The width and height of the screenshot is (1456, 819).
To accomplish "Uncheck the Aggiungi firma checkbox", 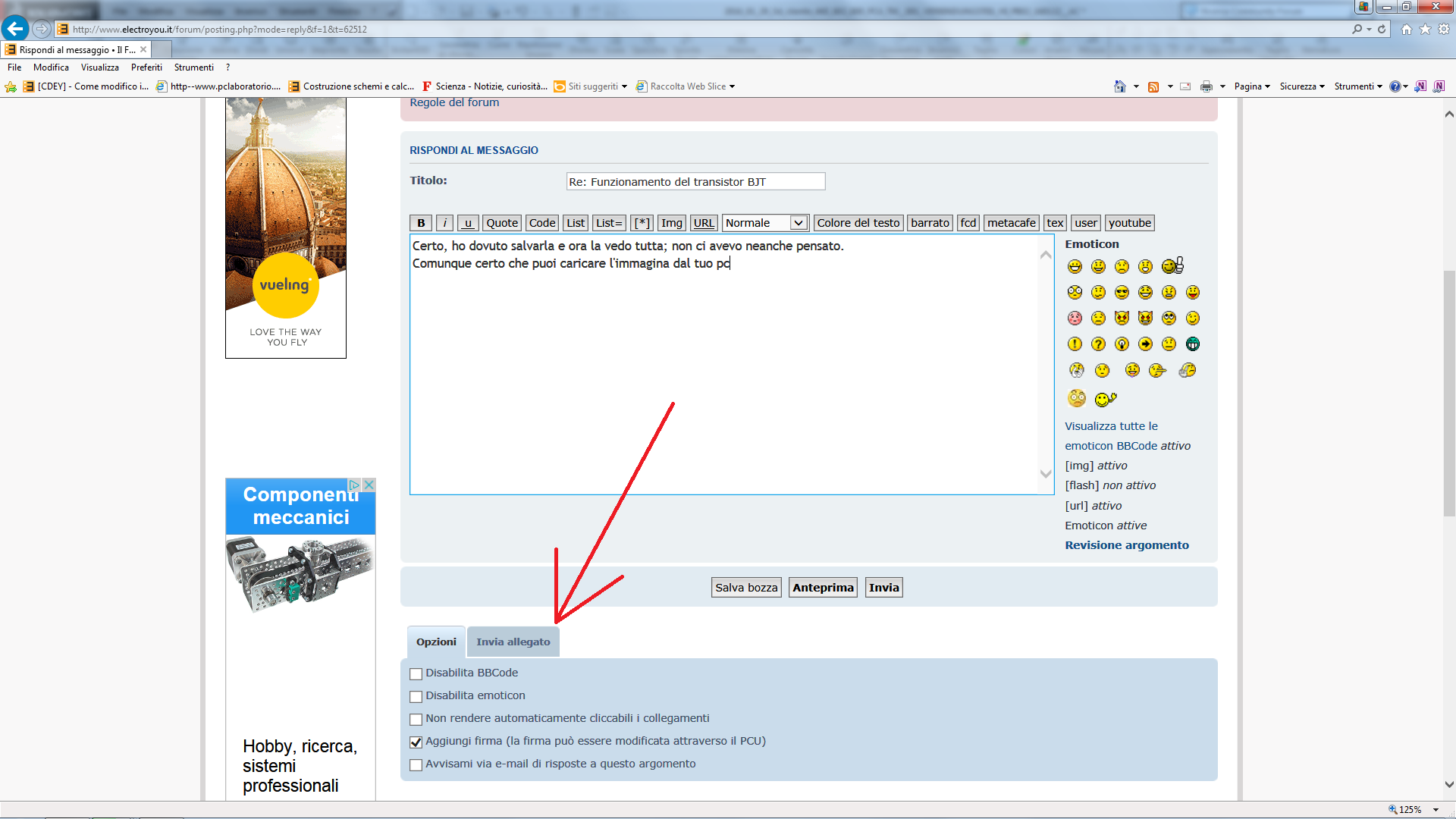I will tap(416, 742).
